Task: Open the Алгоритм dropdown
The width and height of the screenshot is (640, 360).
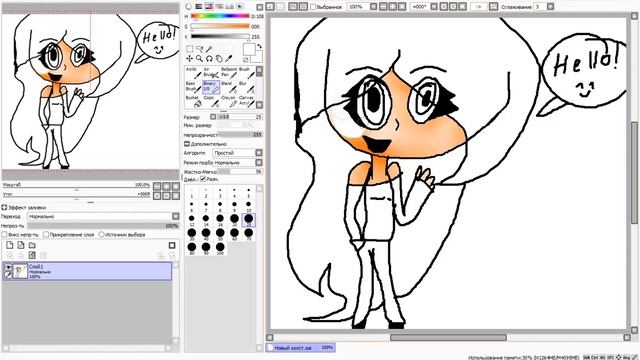Action: click(259, 153)
